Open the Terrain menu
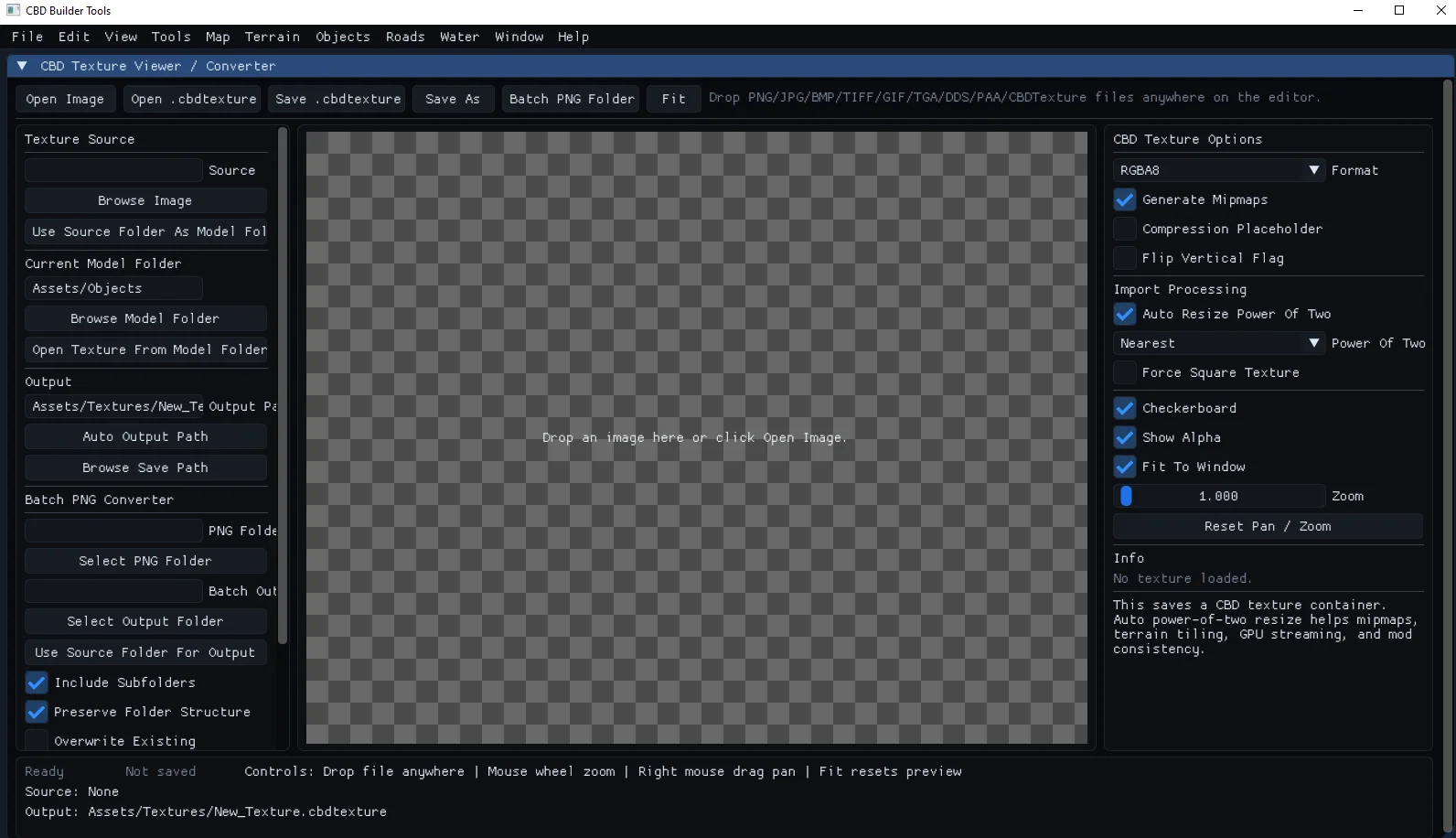The width and height of the screenshot is (1456, 838). [273, 37]
